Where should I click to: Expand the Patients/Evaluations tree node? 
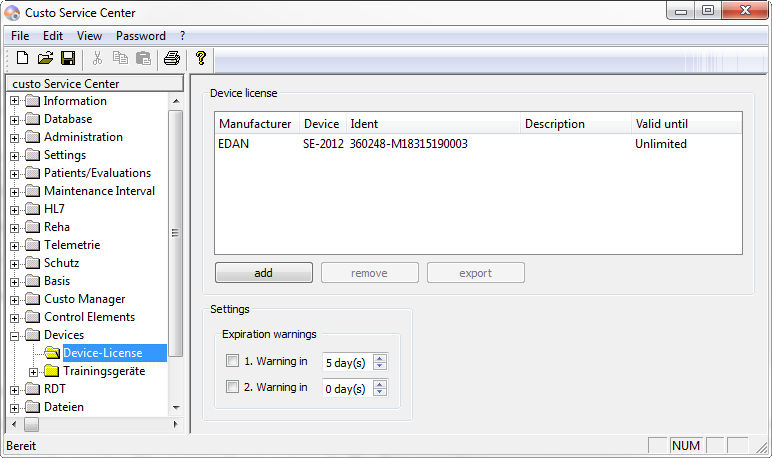point(14,174)
